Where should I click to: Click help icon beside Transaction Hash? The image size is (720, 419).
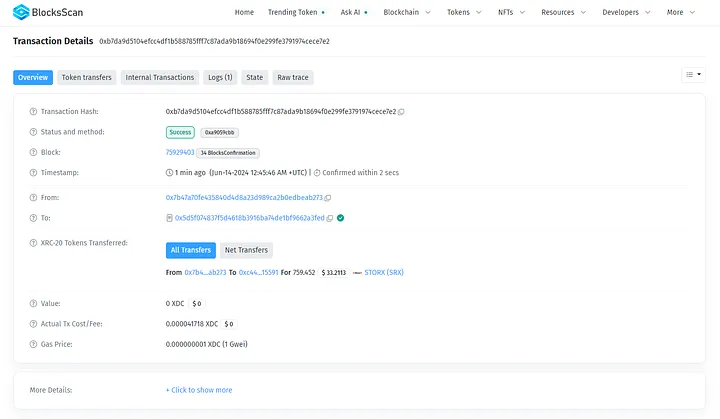tap(33, 111)
